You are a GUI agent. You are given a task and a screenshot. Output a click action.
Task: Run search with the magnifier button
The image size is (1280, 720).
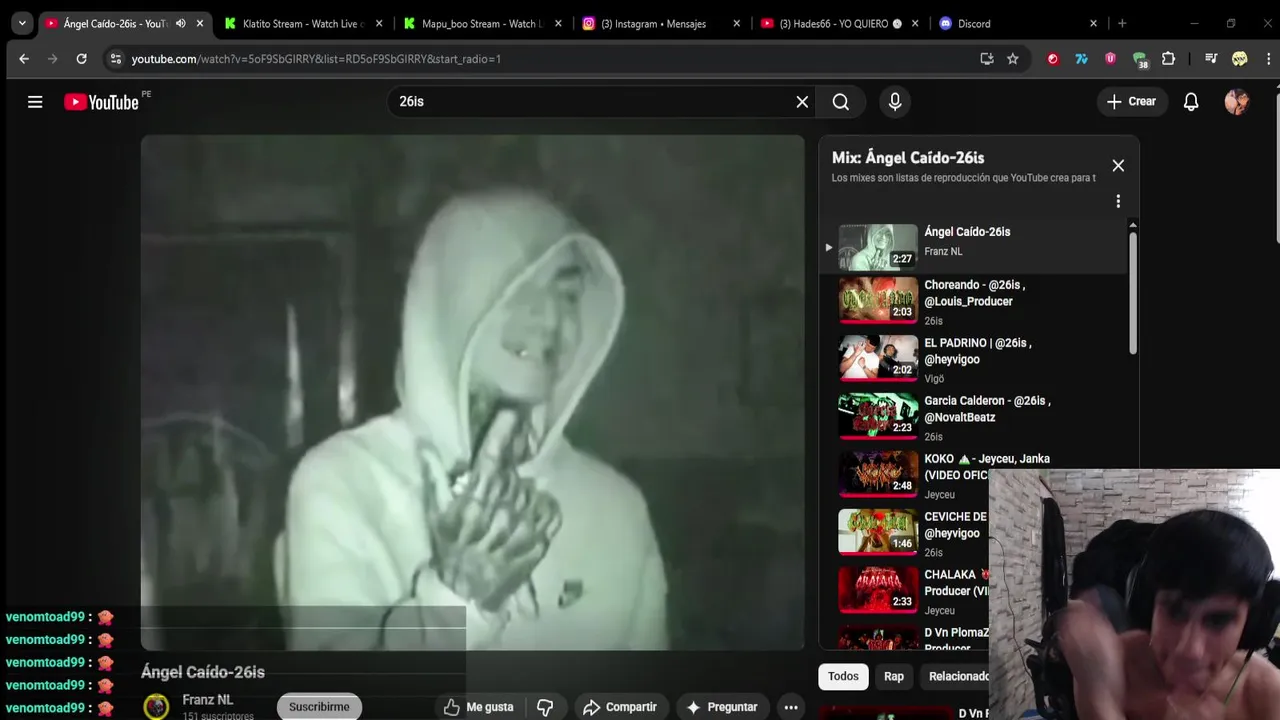tap(841, 102)
